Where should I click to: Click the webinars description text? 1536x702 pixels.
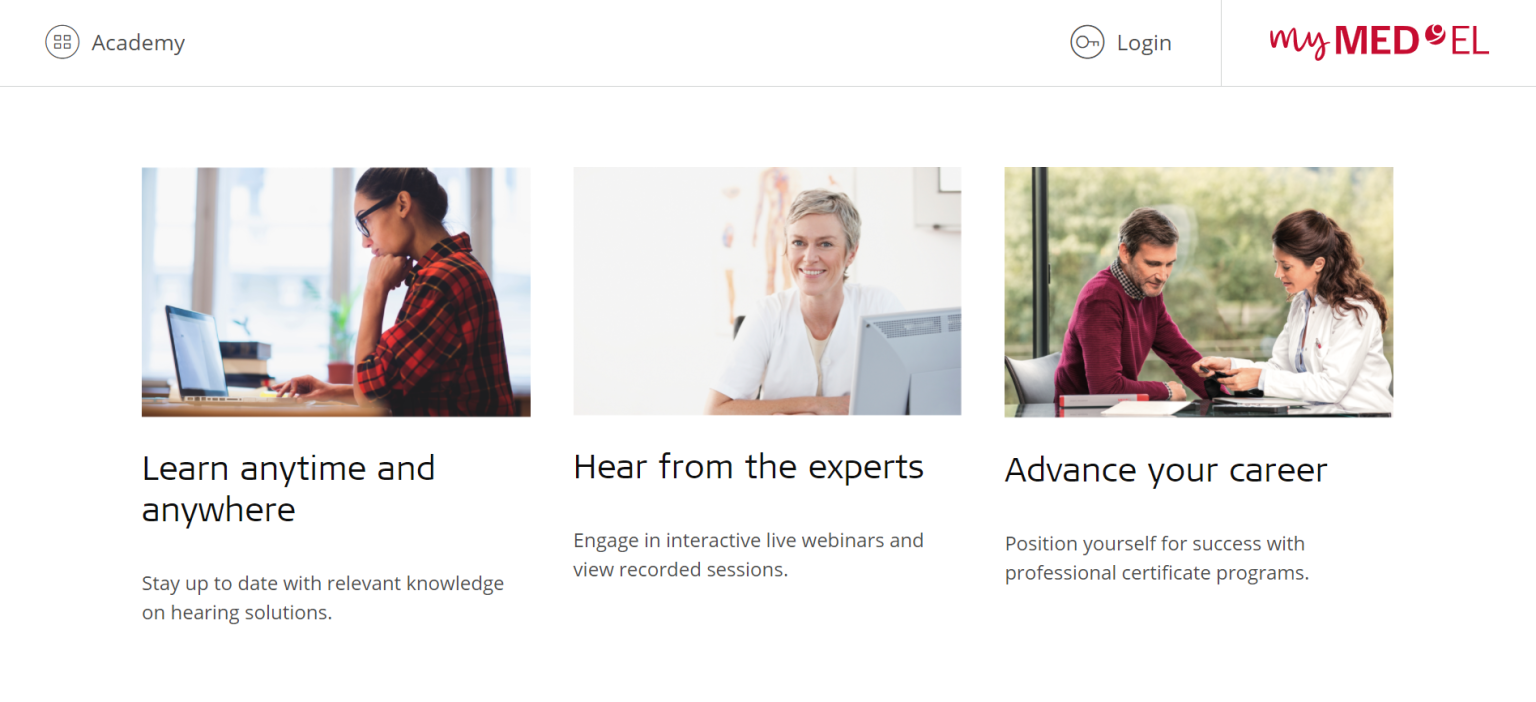pyautogui.click(x=748, y=555)
